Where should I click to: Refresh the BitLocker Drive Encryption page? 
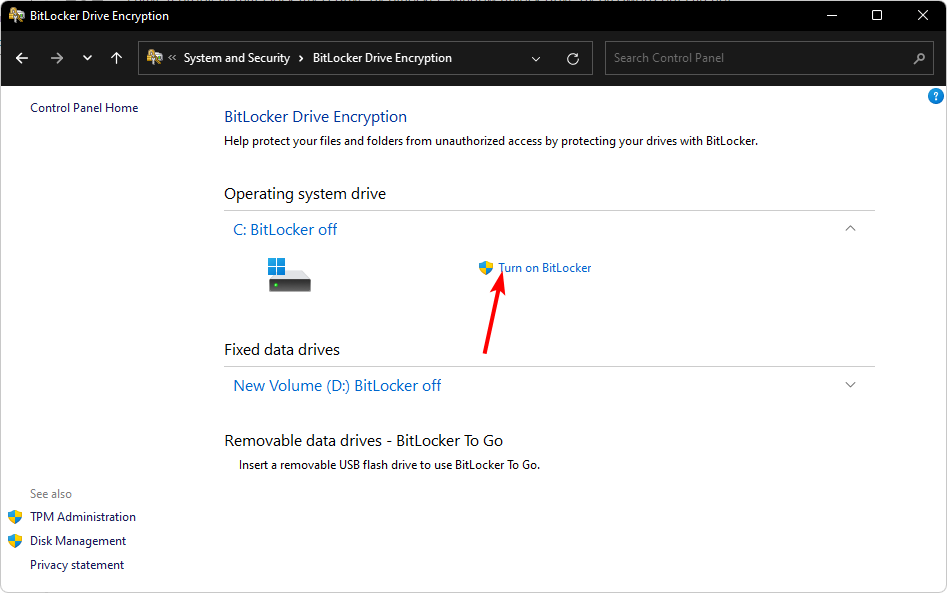pos(573,59)
